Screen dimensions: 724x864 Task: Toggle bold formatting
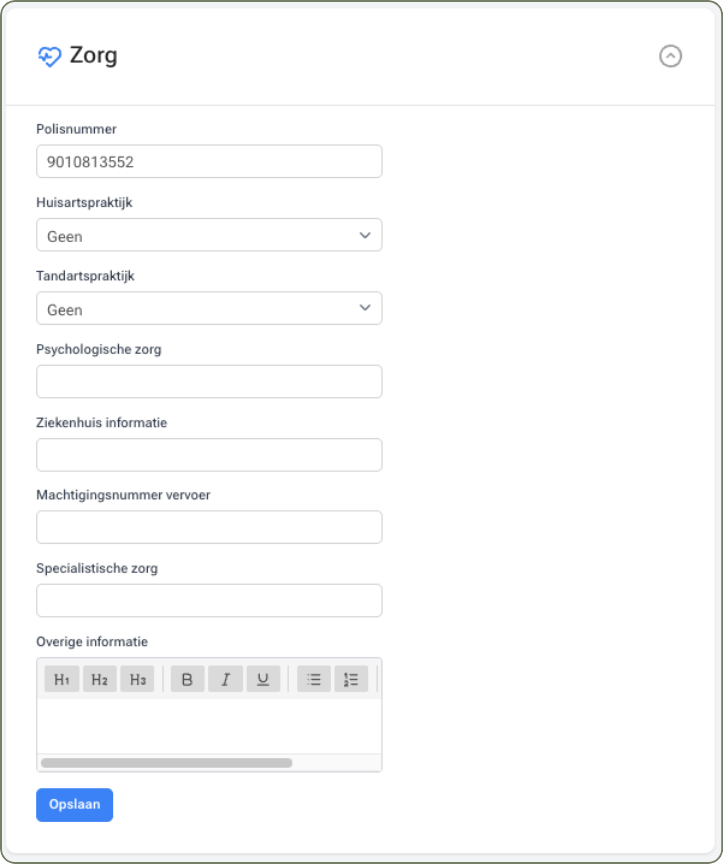(x=187, y=680)
